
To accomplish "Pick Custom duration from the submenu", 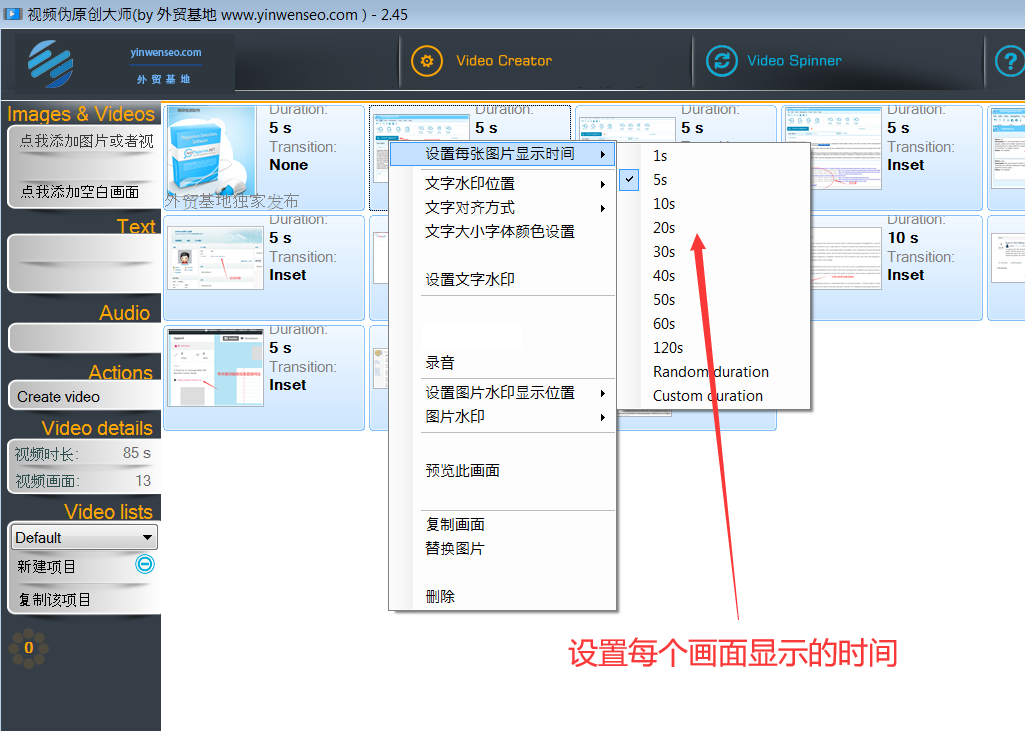I will click(708, 396).
